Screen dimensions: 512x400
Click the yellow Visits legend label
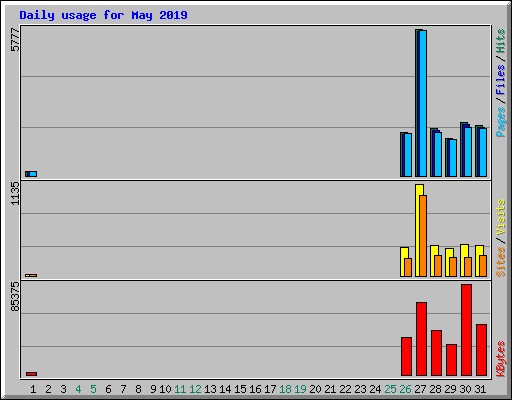[x=501, y=218]
